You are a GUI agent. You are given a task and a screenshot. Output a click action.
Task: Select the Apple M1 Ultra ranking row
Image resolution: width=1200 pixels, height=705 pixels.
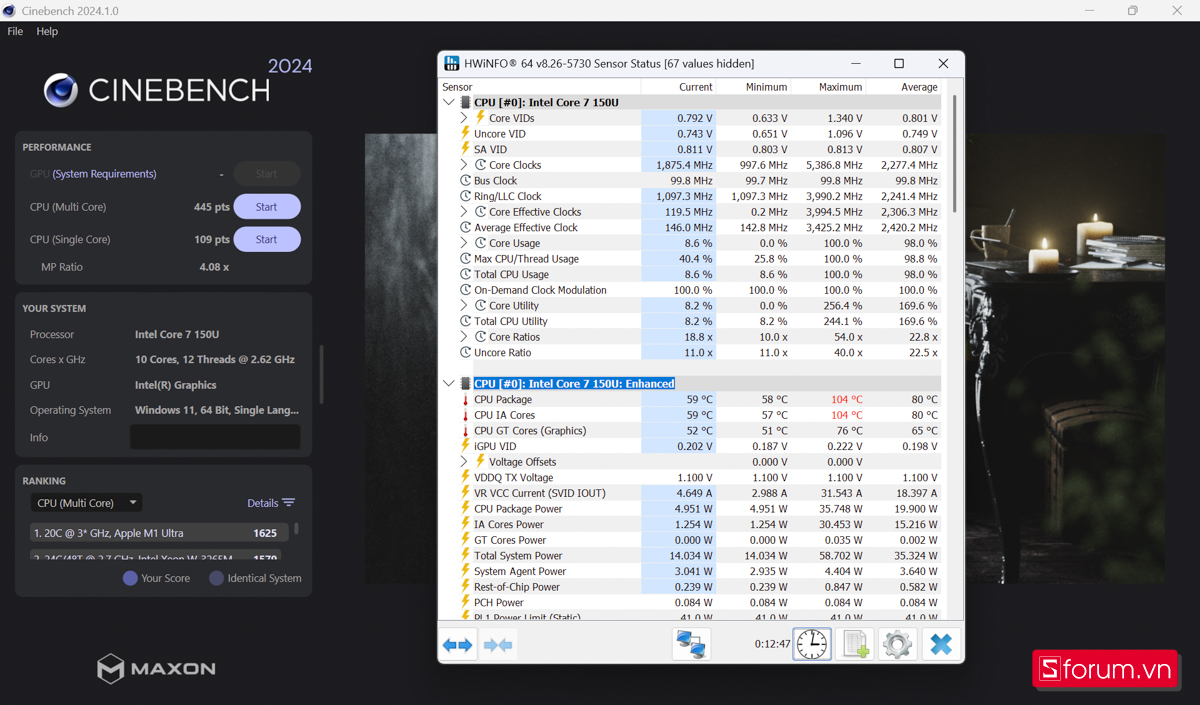point(160,533)
